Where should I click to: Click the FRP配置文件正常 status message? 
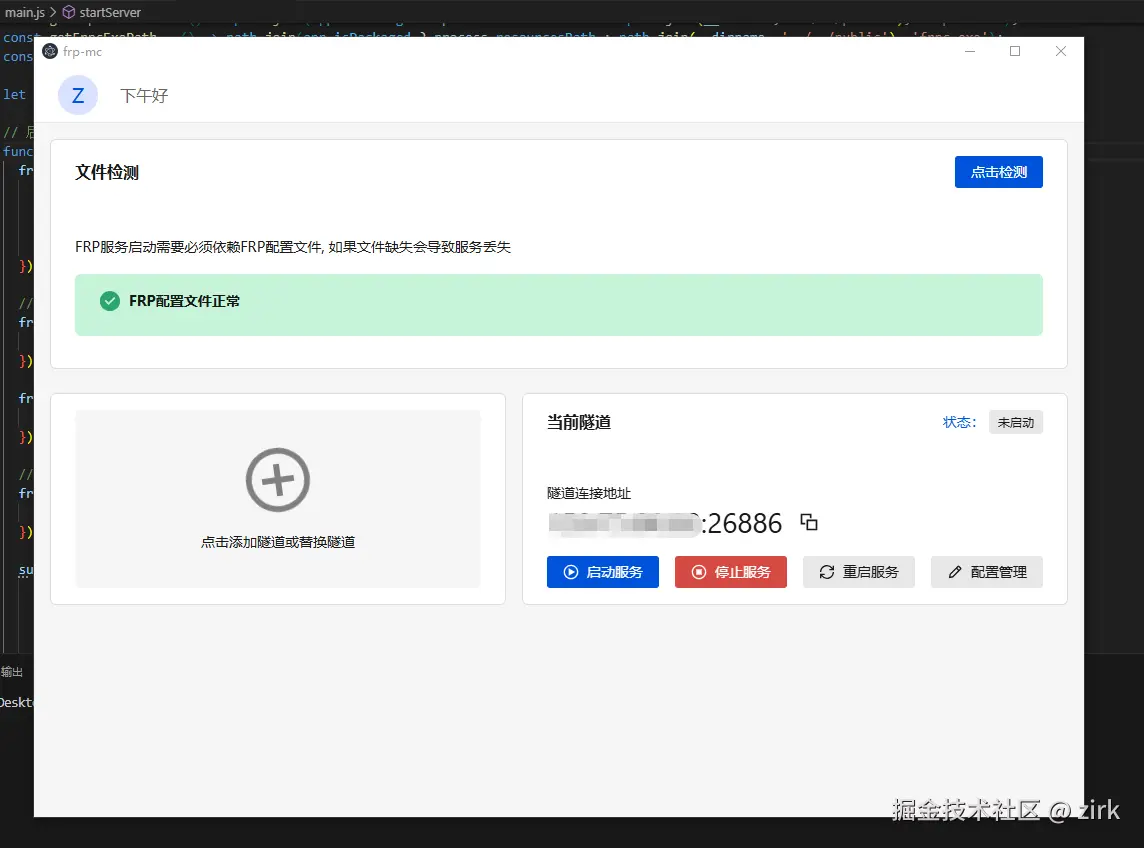[185, 301]
